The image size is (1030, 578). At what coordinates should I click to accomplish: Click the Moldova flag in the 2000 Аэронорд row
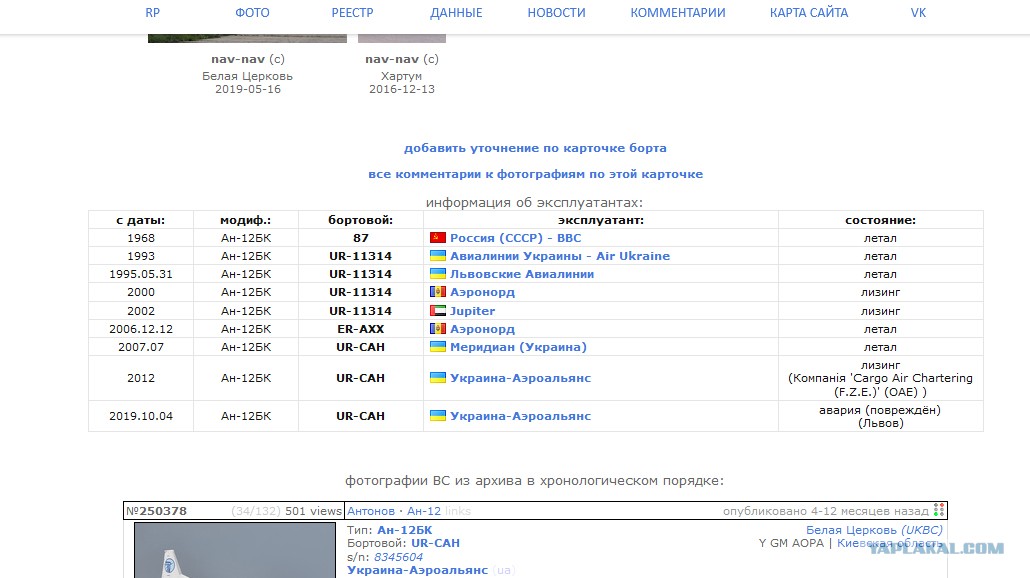click(437, 292)
